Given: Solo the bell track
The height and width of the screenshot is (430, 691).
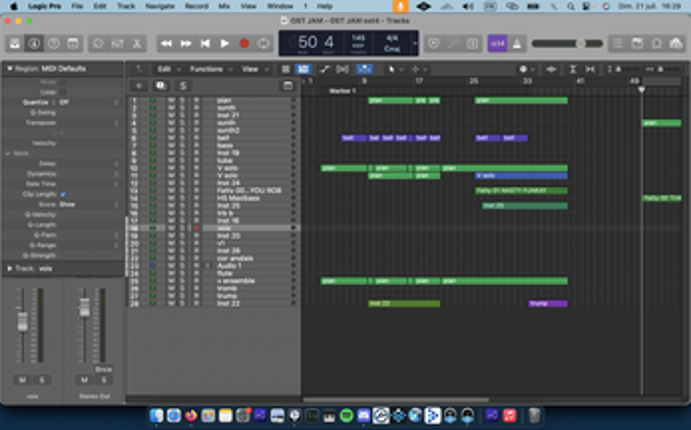Looking at the screenshot, I should point(183,137).
